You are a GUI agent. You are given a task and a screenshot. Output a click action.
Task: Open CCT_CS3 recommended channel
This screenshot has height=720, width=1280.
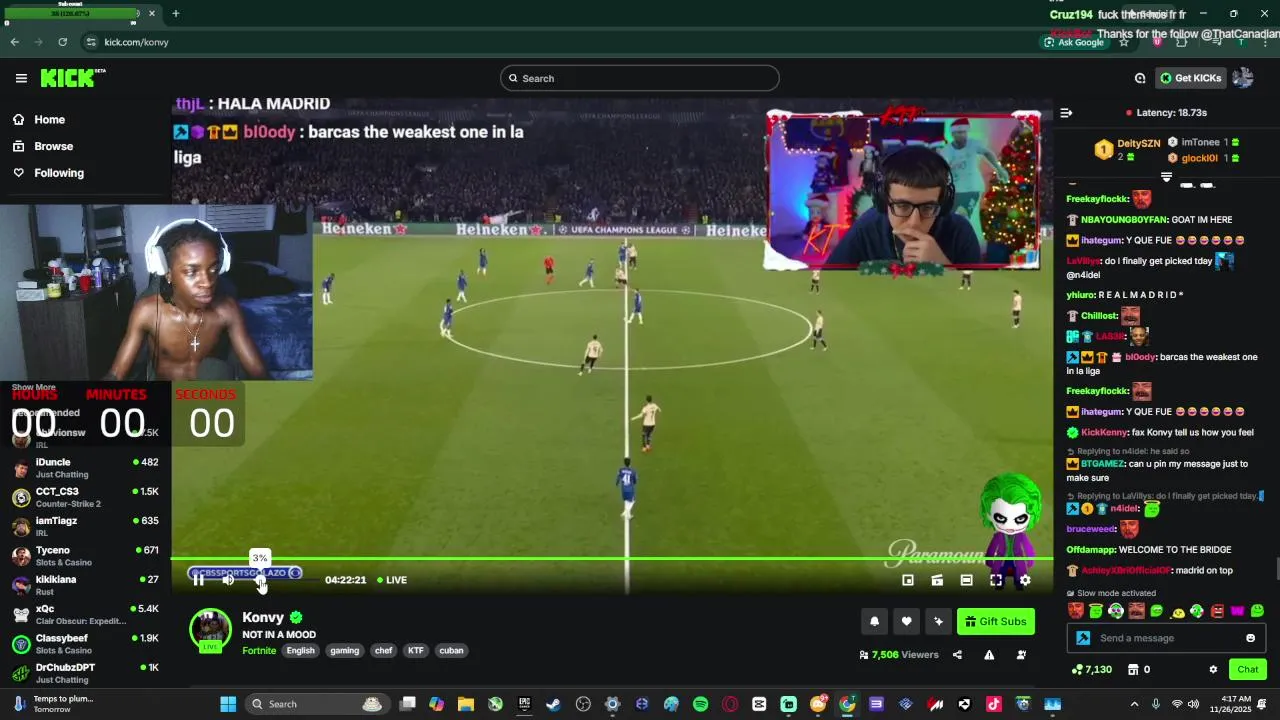click(85, 497)
